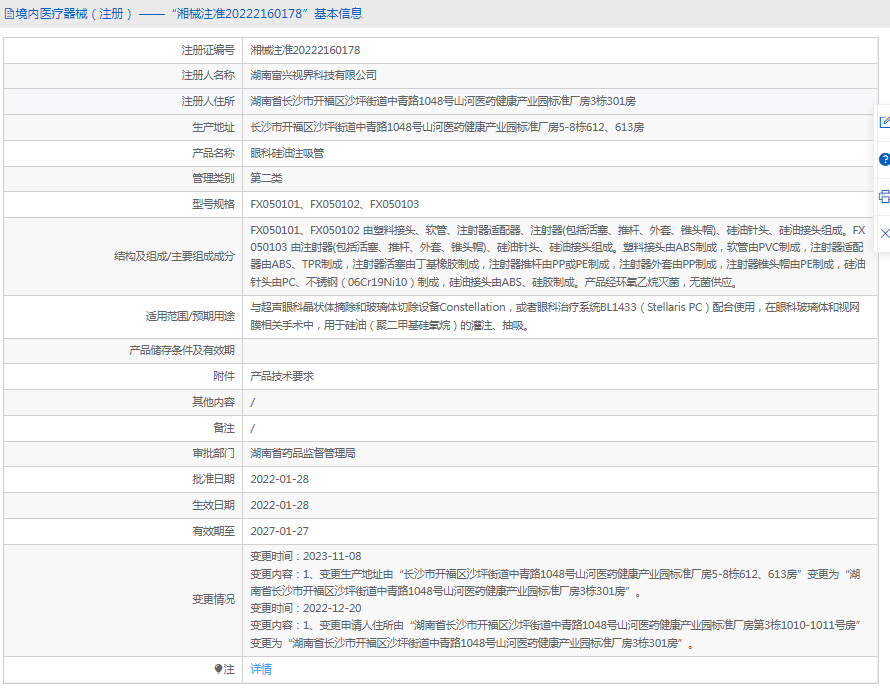Close the side toolbar with the X icon
Image resolution: width=890 pixels, height=689 pixels.
(884, 233)
